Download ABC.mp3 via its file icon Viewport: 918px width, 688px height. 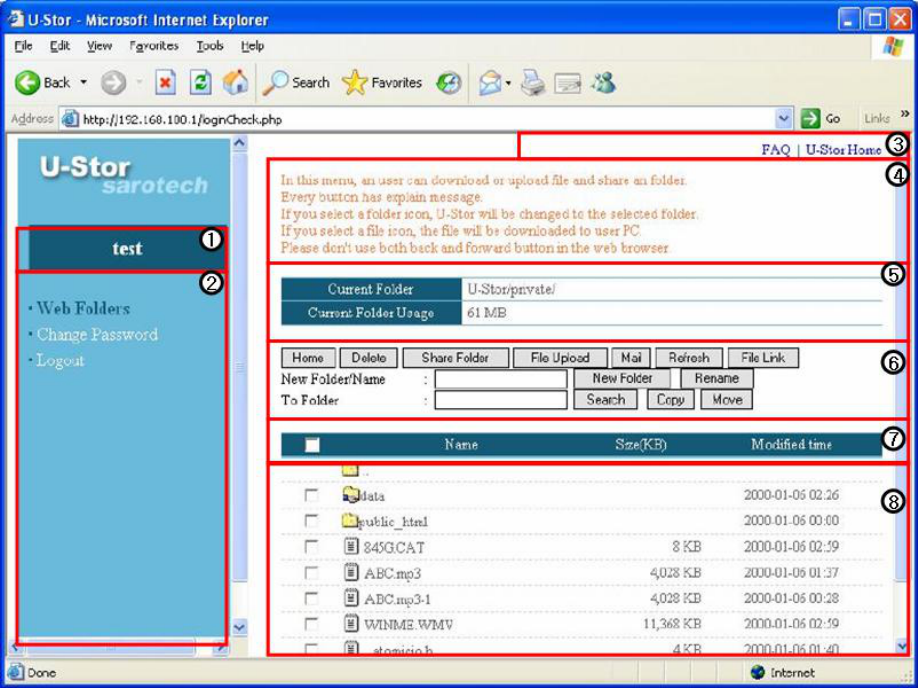[x=351, y=573]
